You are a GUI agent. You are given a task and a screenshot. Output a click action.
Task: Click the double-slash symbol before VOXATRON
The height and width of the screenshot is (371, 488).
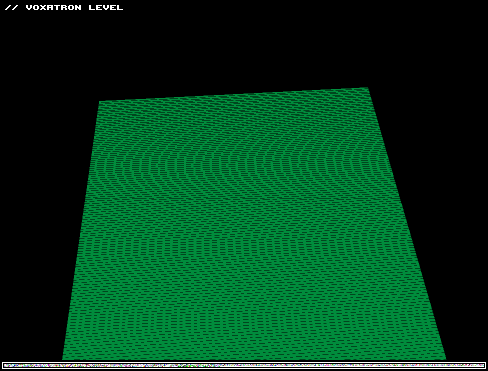(12, 7)
